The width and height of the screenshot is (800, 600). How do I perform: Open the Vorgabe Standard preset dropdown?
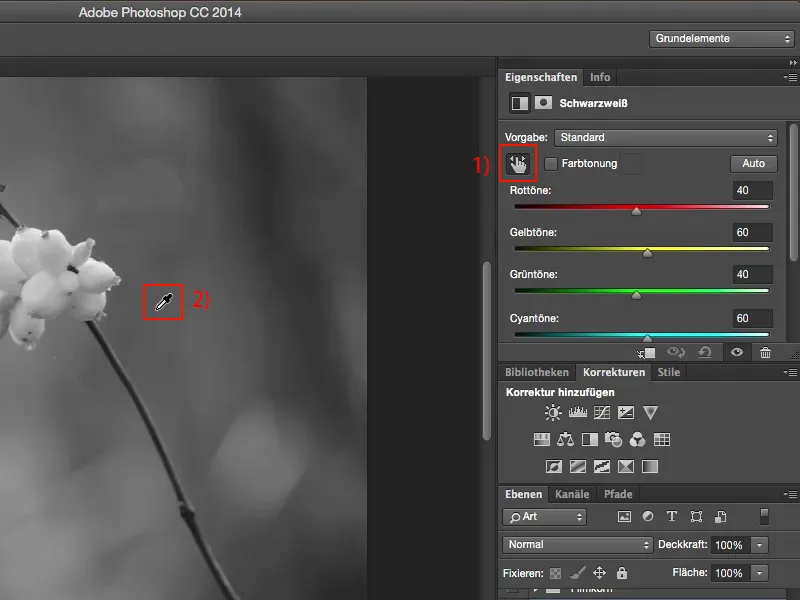point(666,137)
